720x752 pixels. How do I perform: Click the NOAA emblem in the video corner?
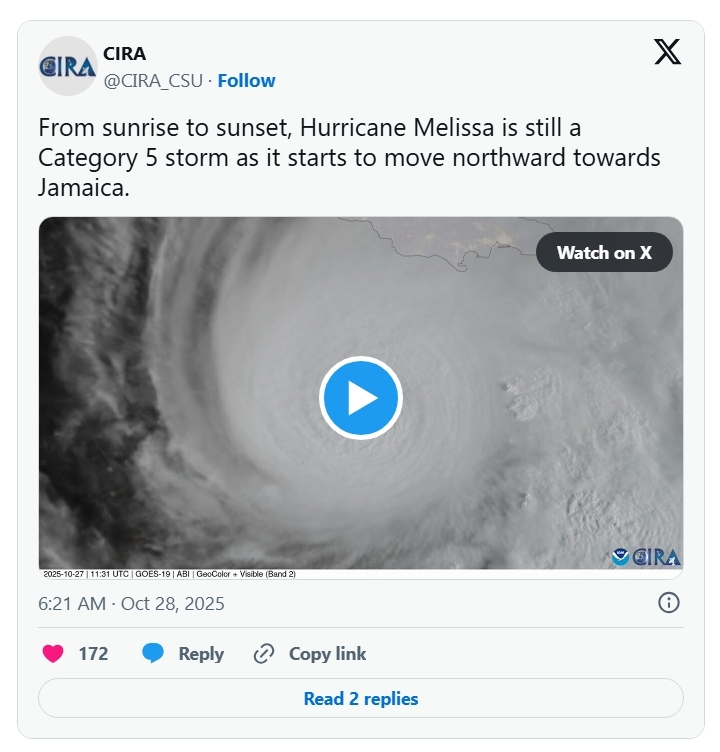[621, 557]
